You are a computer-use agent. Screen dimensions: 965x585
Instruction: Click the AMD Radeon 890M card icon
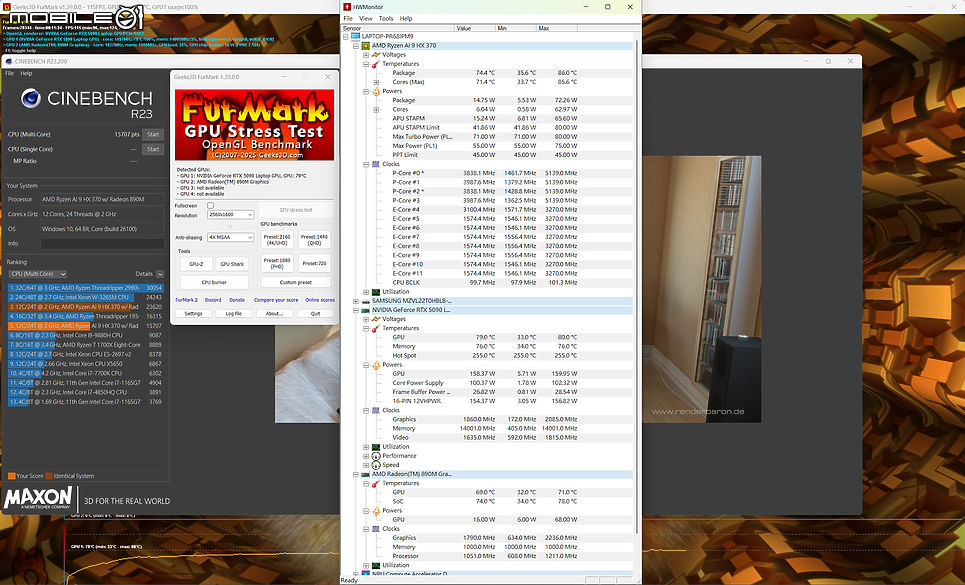366,474
